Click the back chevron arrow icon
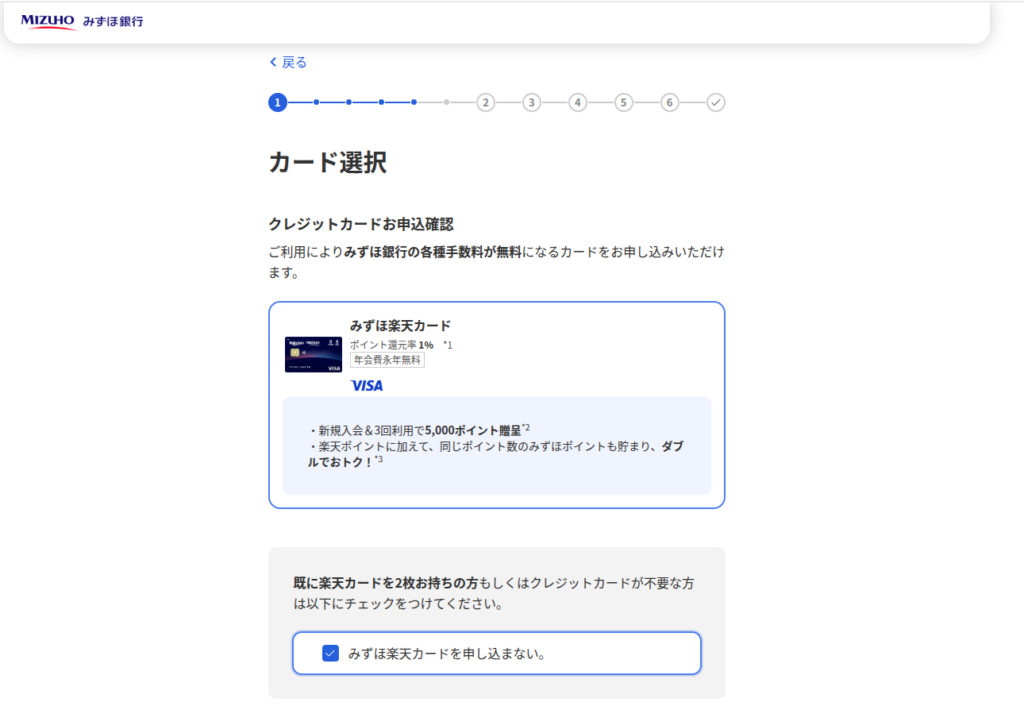Image resolution: width=1024 pixels, height=706 pixels. tap(273, 62)
